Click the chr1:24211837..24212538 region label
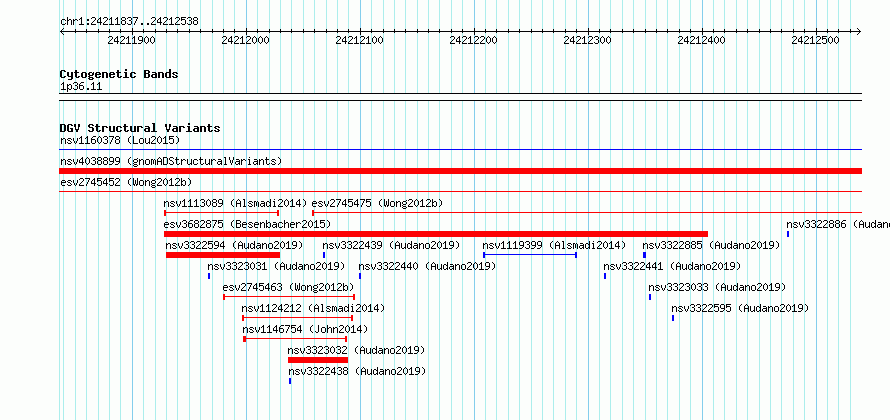The image size is (890, 420). pos(129,22)
